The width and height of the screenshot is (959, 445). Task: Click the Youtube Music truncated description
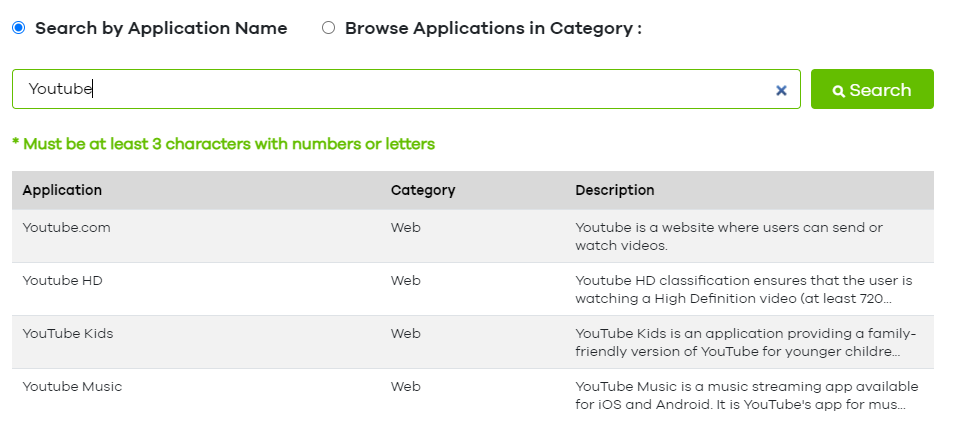pos(746,395)
